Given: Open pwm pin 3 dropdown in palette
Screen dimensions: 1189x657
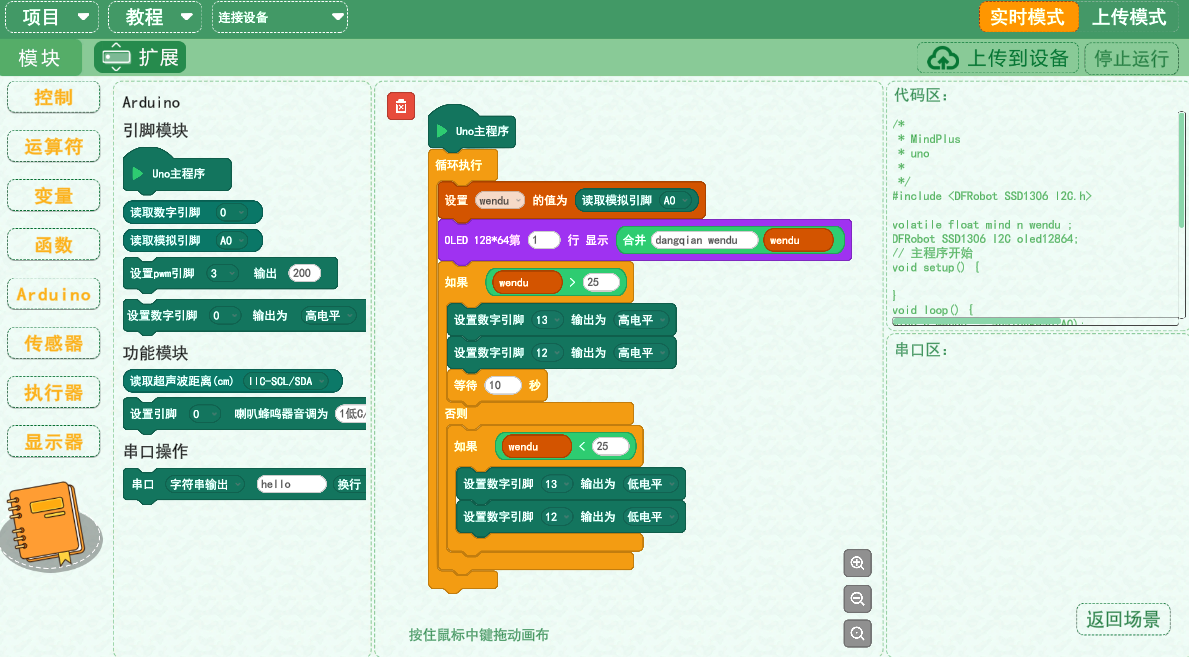Looking at the screenshot, I should (x=221, y=273).
